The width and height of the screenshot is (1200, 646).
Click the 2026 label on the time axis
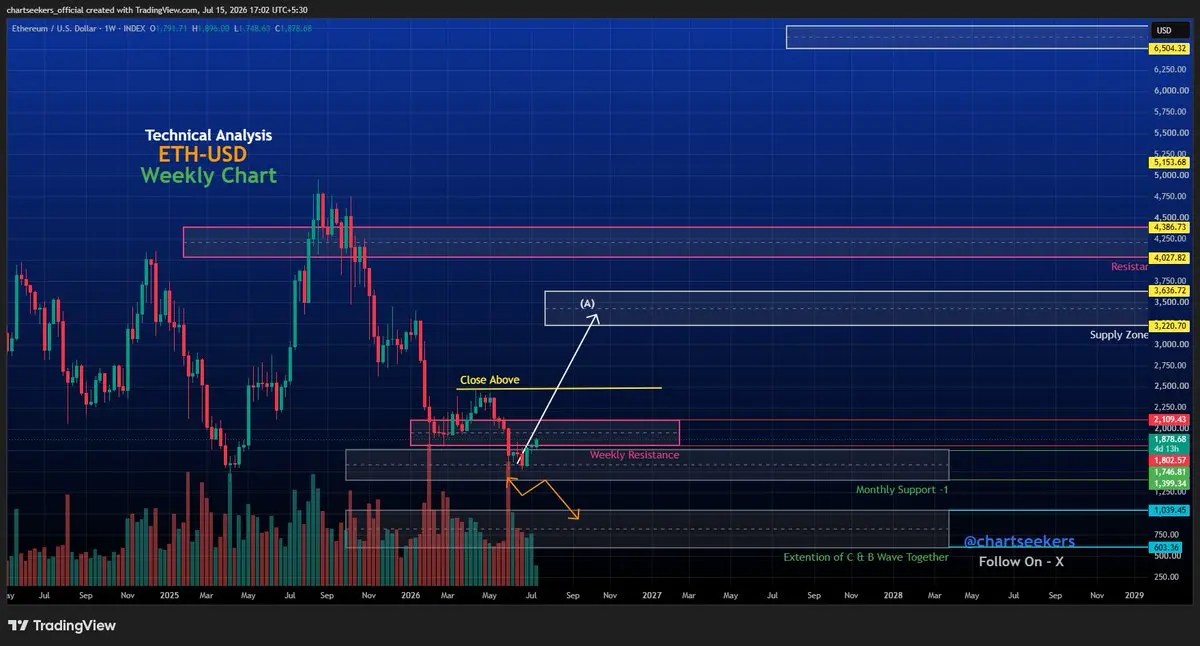click(x=410, y=595)
